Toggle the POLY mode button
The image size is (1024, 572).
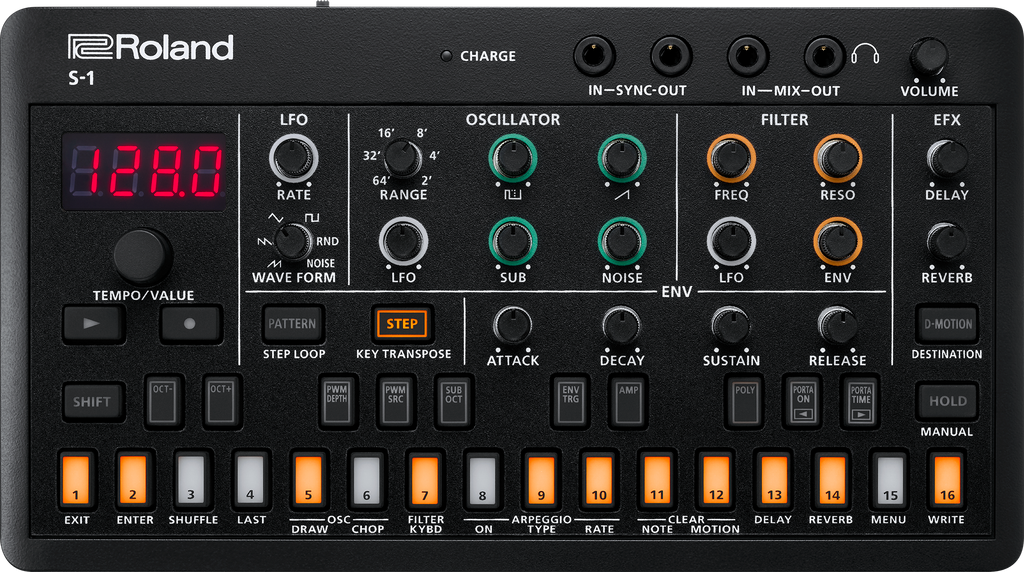click(745, 401)
